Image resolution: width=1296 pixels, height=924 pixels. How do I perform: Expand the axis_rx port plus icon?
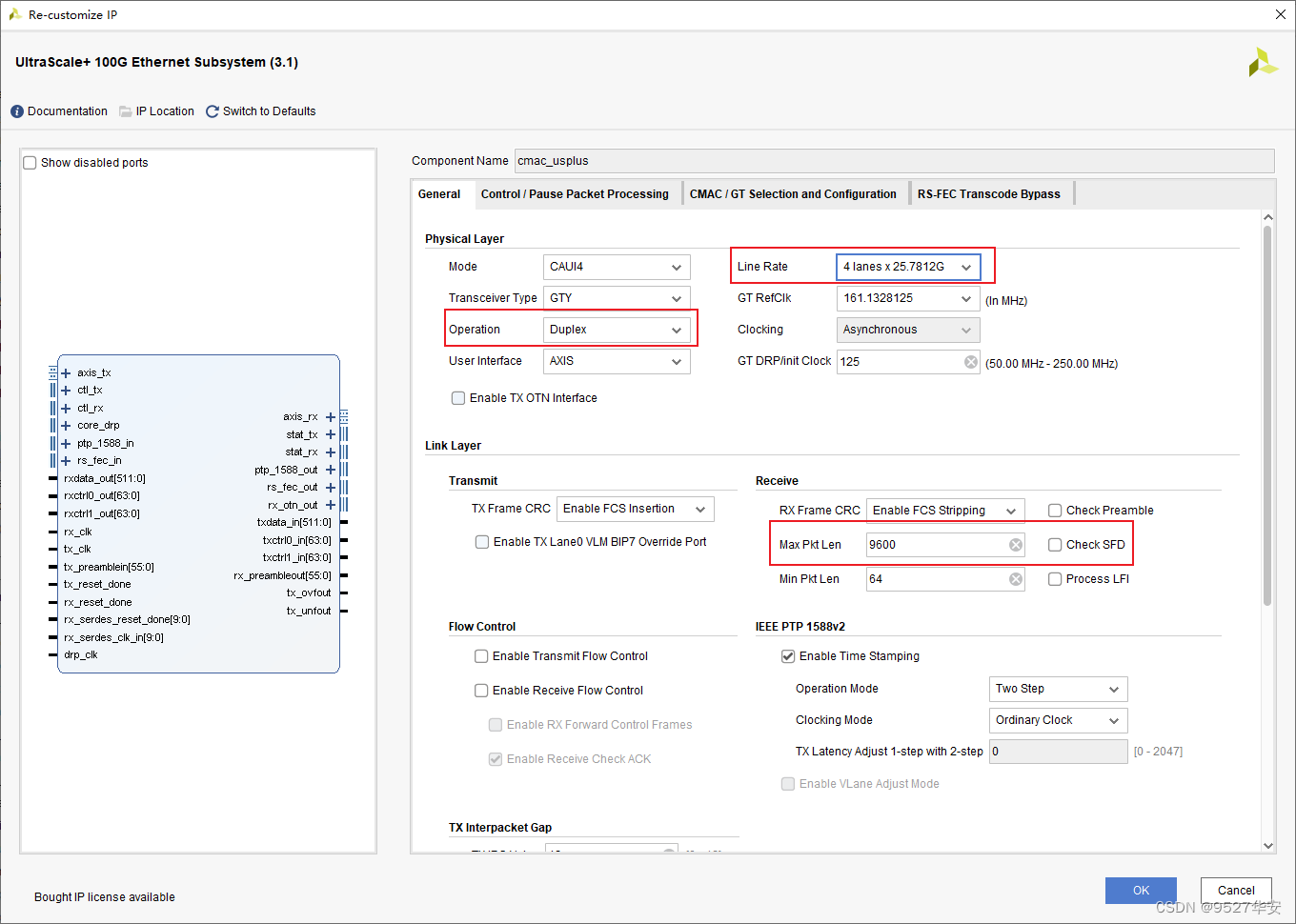pyautogui.click(x=331, y=416)
